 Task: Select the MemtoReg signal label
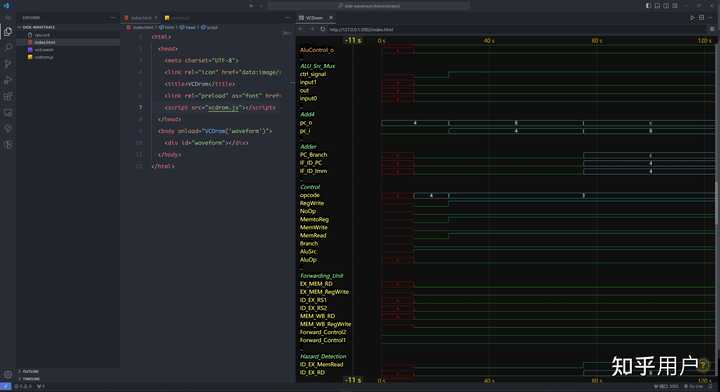[314, 219]
